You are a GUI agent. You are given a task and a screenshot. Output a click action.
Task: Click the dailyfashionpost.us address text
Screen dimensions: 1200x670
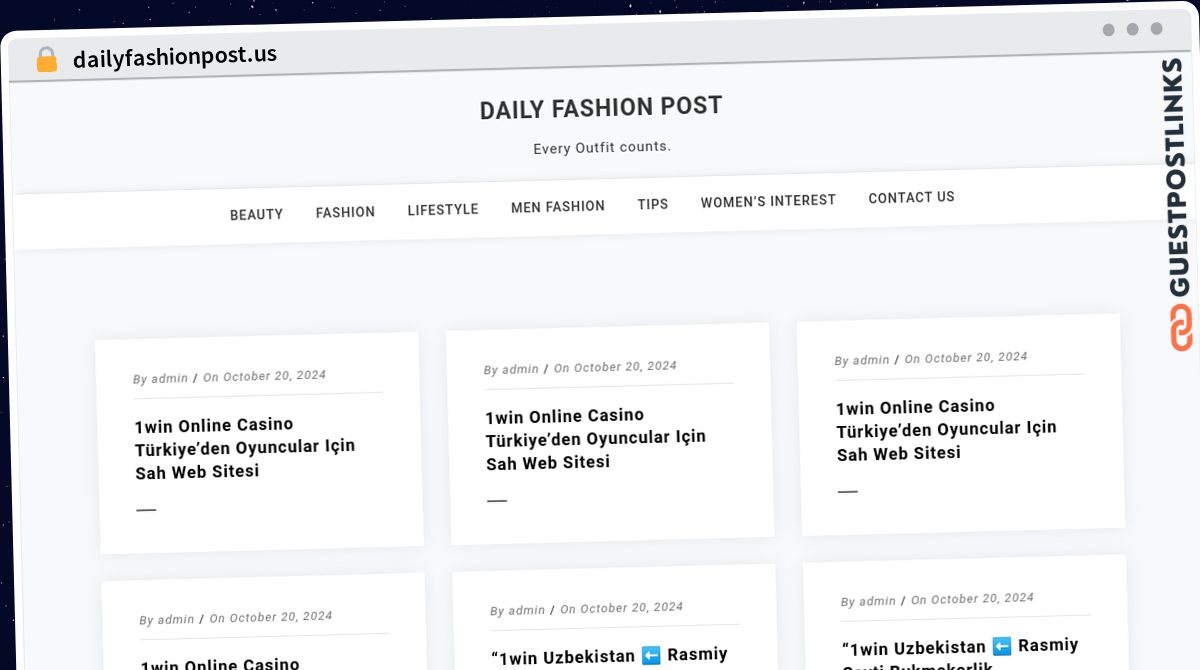pos(175,57)
